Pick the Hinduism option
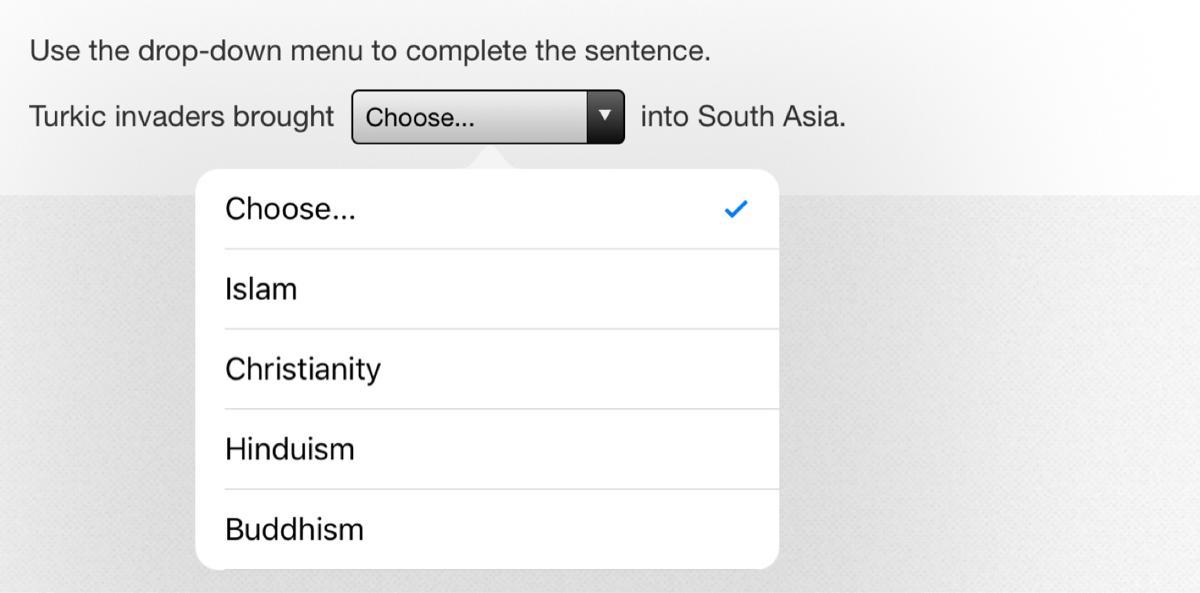The image size is (1200, 593). point(290,449)
